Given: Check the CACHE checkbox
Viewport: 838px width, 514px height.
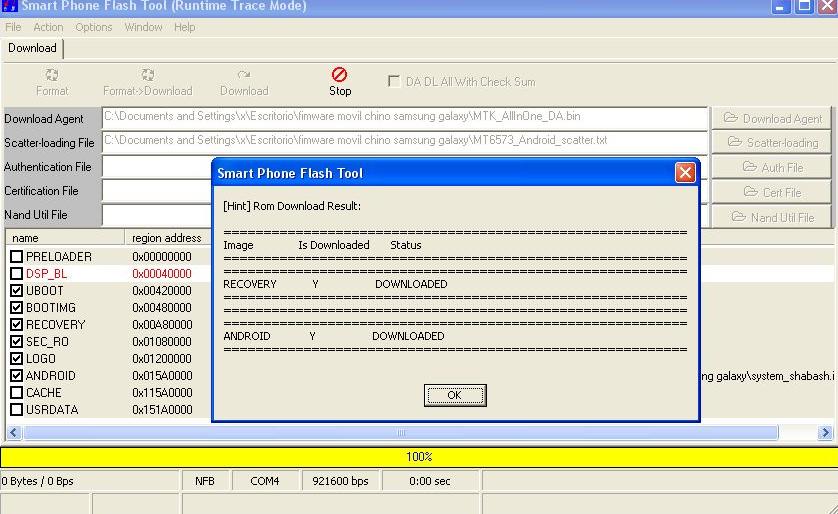Looking at the screenshot, I should [x=17, y=393].
